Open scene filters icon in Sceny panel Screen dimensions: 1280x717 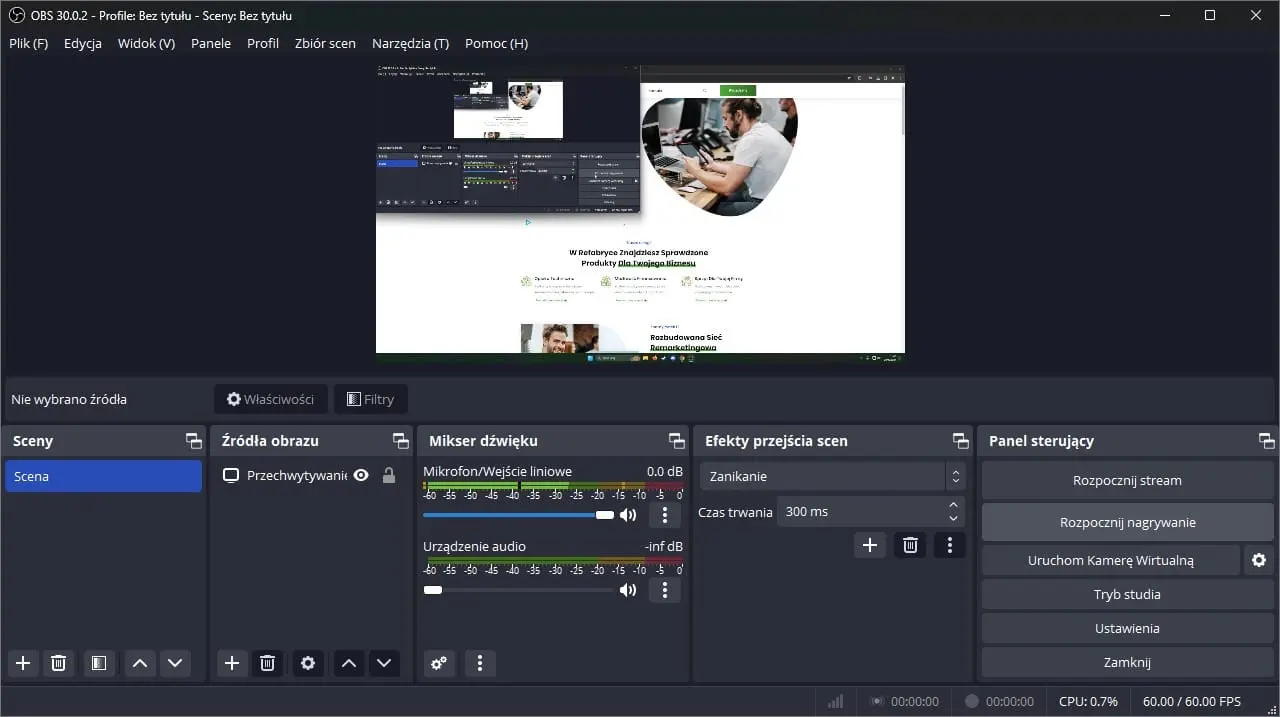click(98, 663)
